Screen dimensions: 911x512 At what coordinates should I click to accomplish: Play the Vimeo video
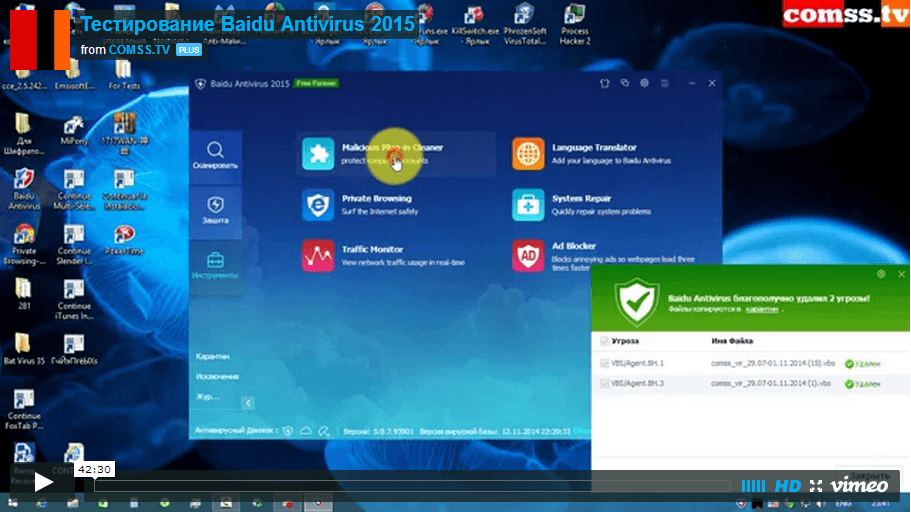pyautogui.click(x=43, y=482)
